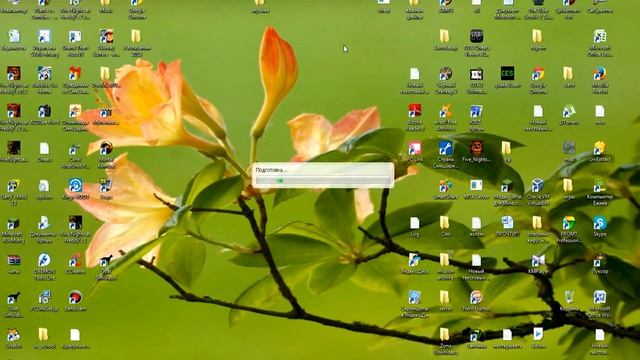The image size is (640, 360).
Task: Select the Google Chrome shortcut beside Firefox
Action: pos(538,74)
